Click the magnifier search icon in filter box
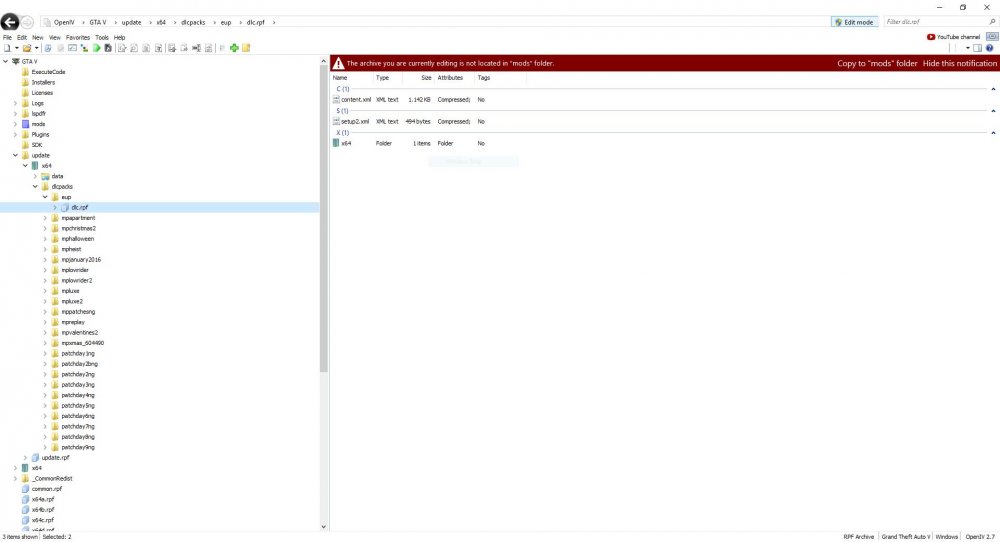 (992, 22)
